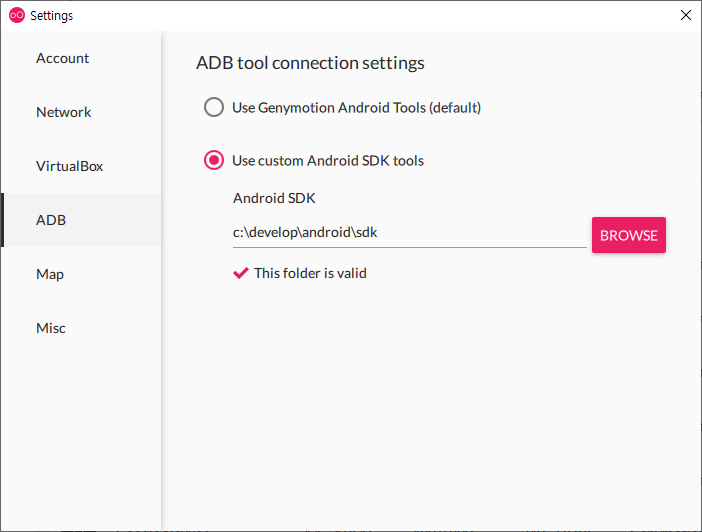Click the dark selection bar beside ADB
The width and height of the screenshot is (702, 532).
(x=3, y=220)
